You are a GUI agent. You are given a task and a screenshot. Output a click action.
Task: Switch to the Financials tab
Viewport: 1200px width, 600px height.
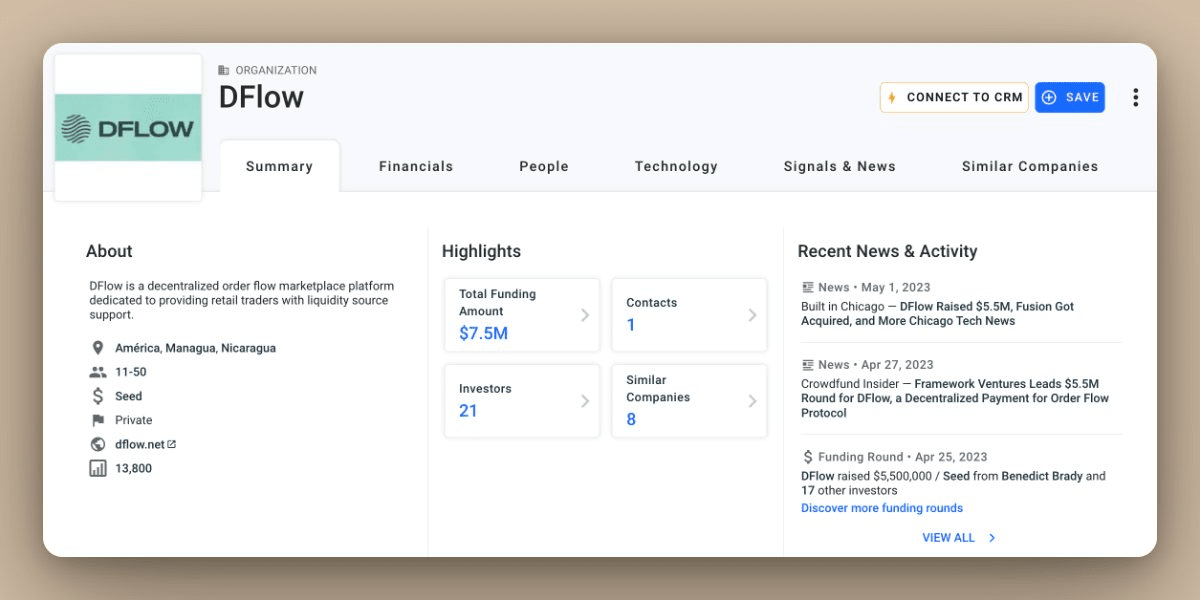point(416,167)
